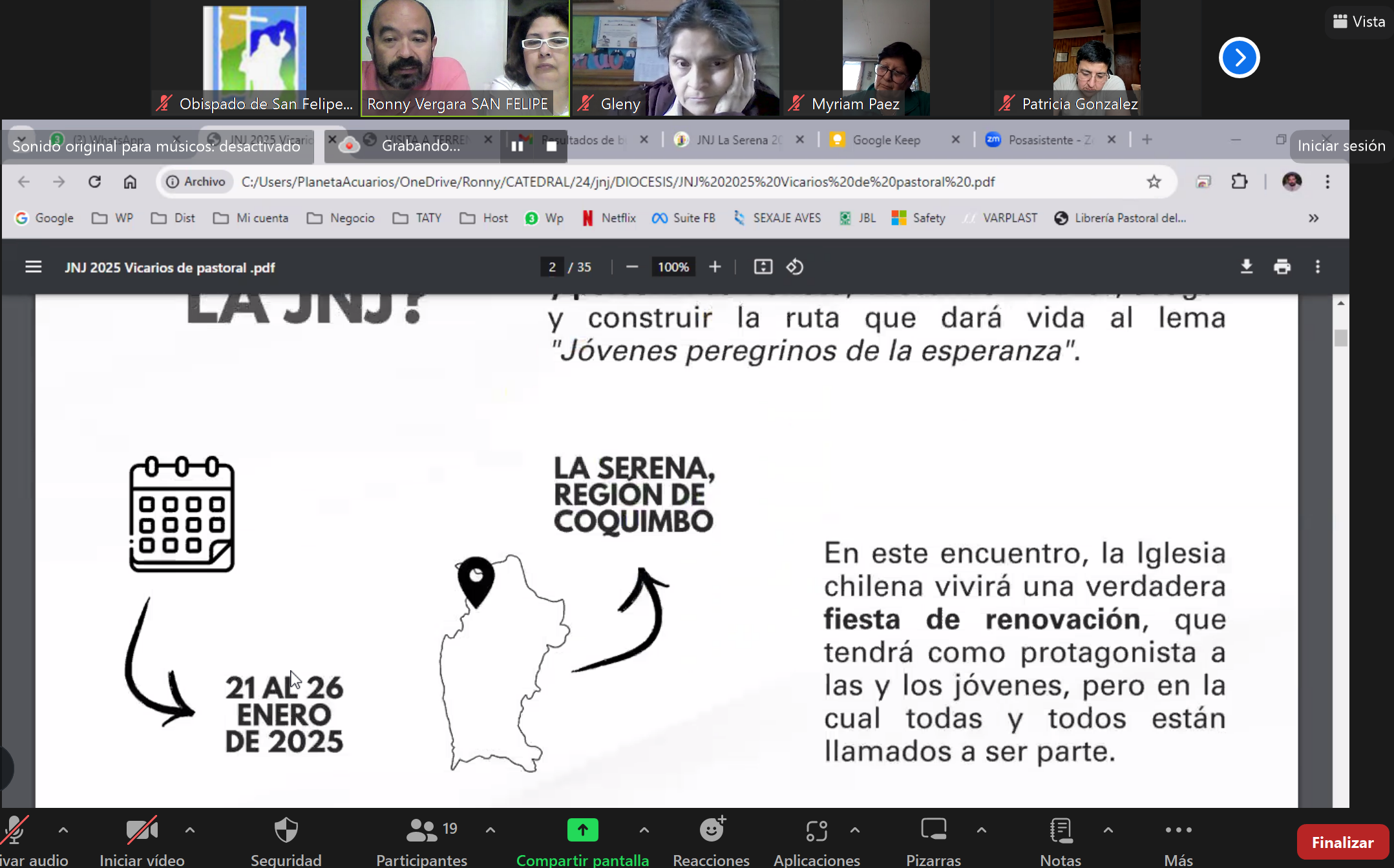Viewport: 1394px width, 868px height.
Task: Bookmark this page with star icon
Action: coord(1154,182)
